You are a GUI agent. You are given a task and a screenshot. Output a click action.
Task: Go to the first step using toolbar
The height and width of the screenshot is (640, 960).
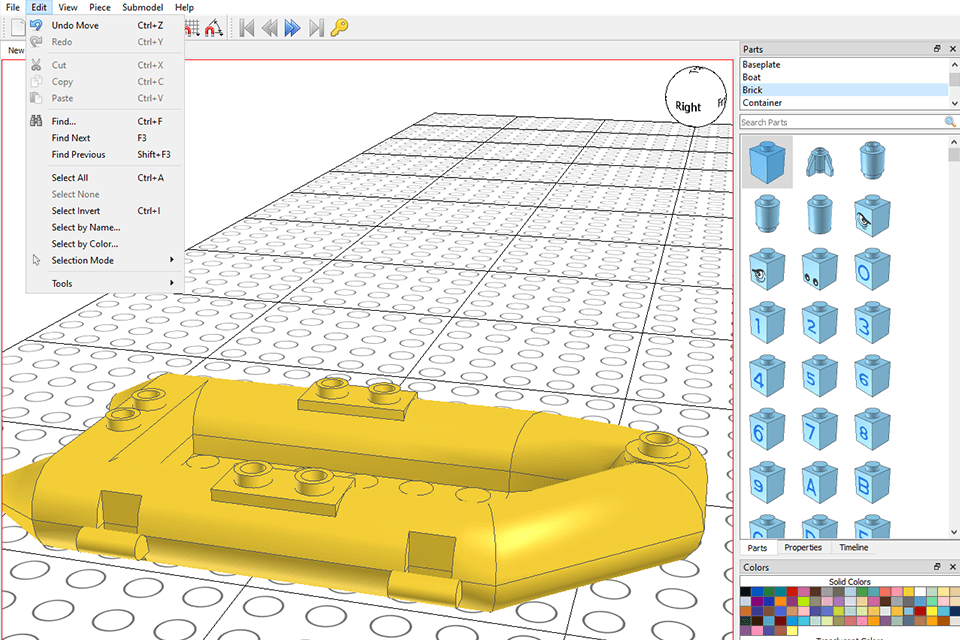(246, 28)
